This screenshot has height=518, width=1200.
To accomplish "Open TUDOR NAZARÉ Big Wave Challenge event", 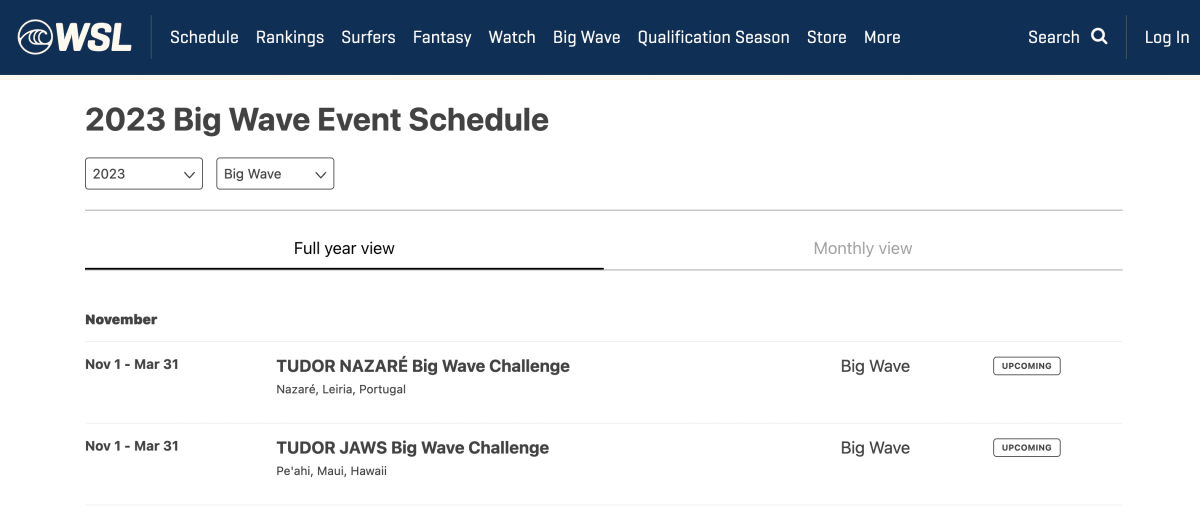I will 423,366.
